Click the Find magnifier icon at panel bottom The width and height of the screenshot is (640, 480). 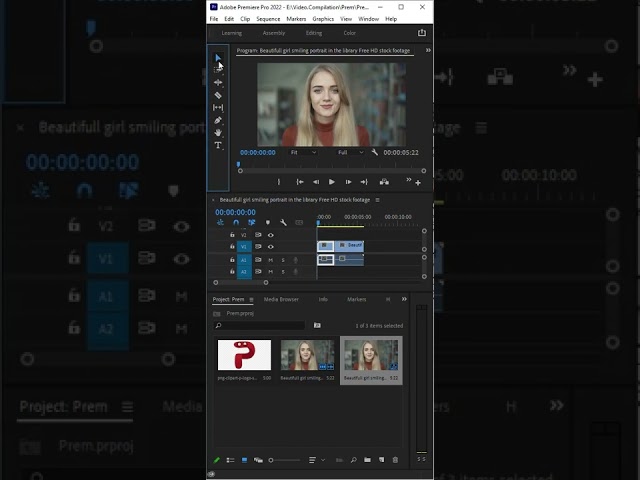click(353, 460)
